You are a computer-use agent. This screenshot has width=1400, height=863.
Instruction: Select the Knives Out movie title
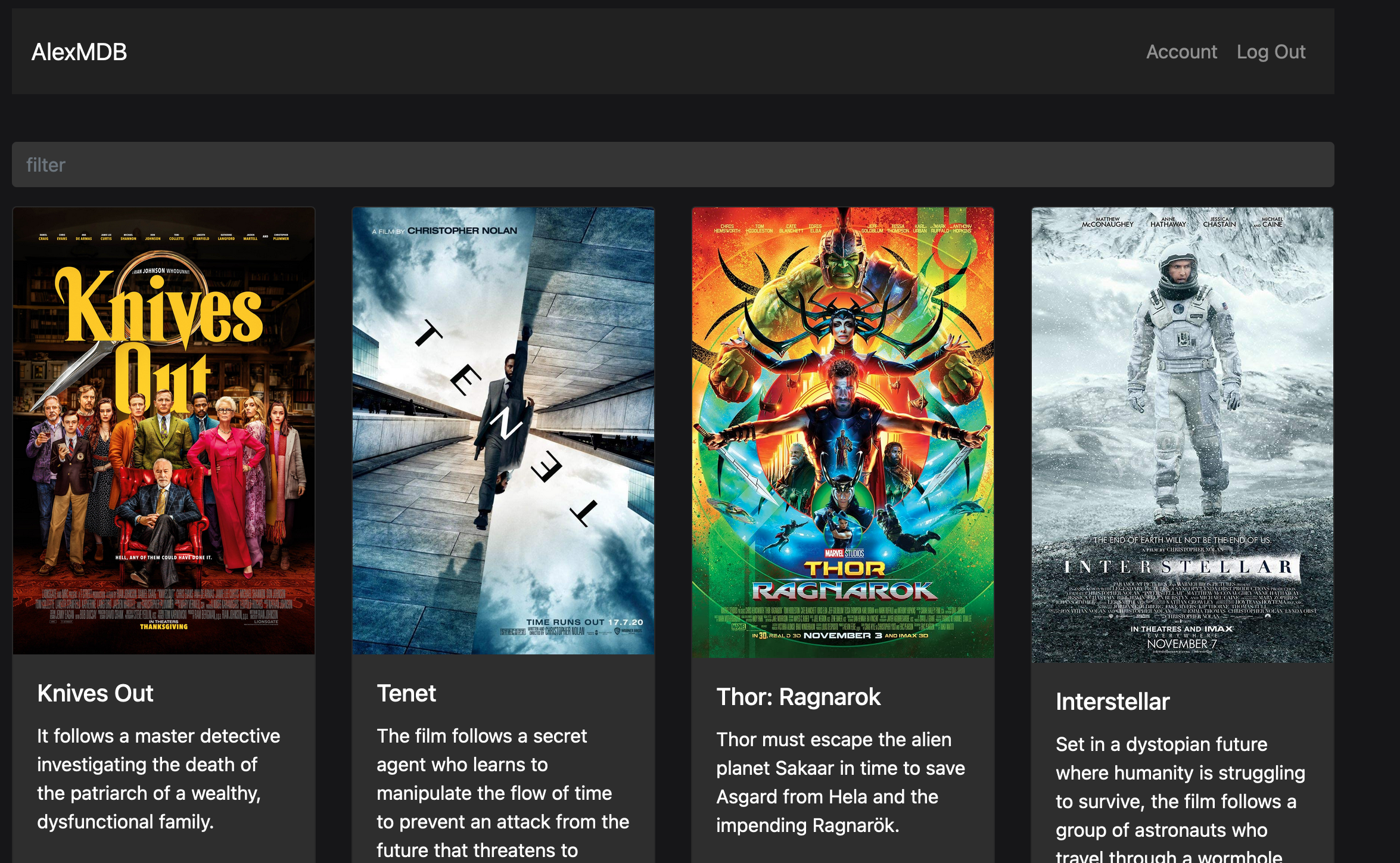[95, 693]
